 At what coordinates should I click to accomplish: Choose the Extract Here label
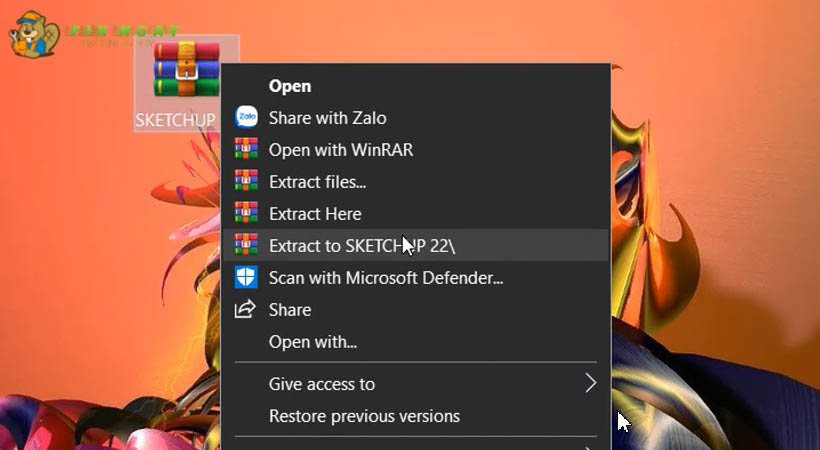click(315, 214)
